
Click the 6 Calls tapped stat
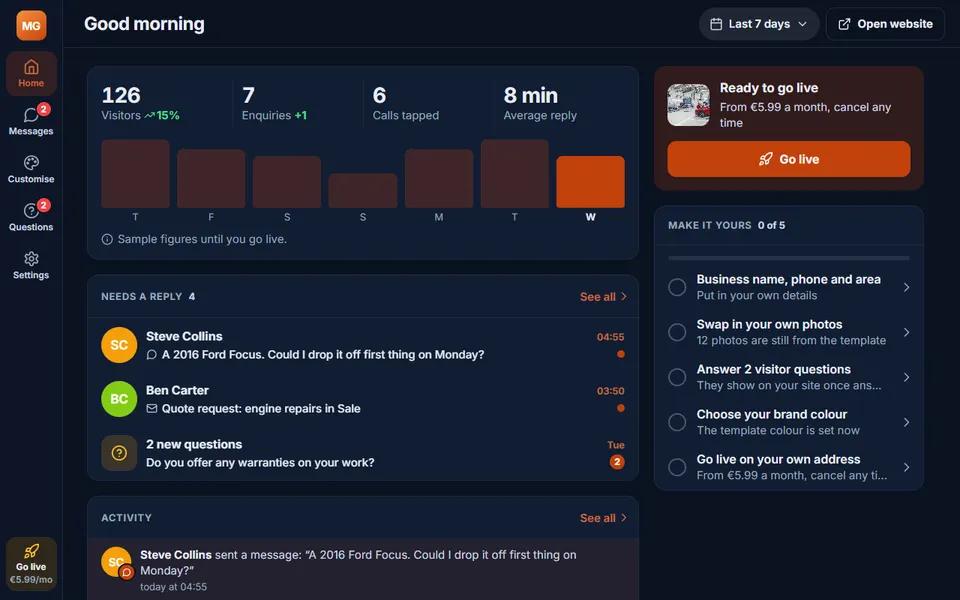tap(406, 103)
